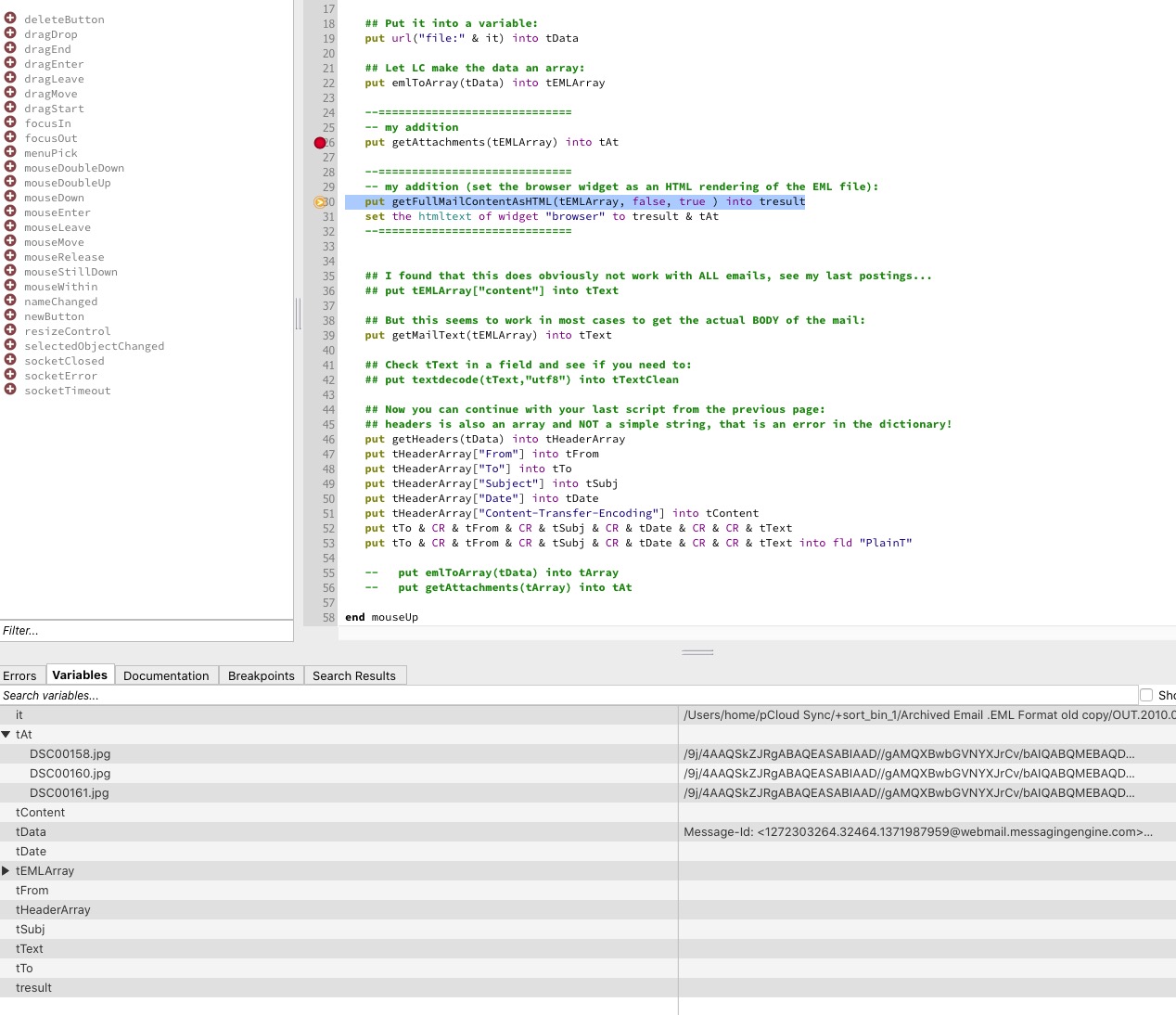Select the DSC00160.jpg variable row
Screen dimensions: 1176x1015
70,774
